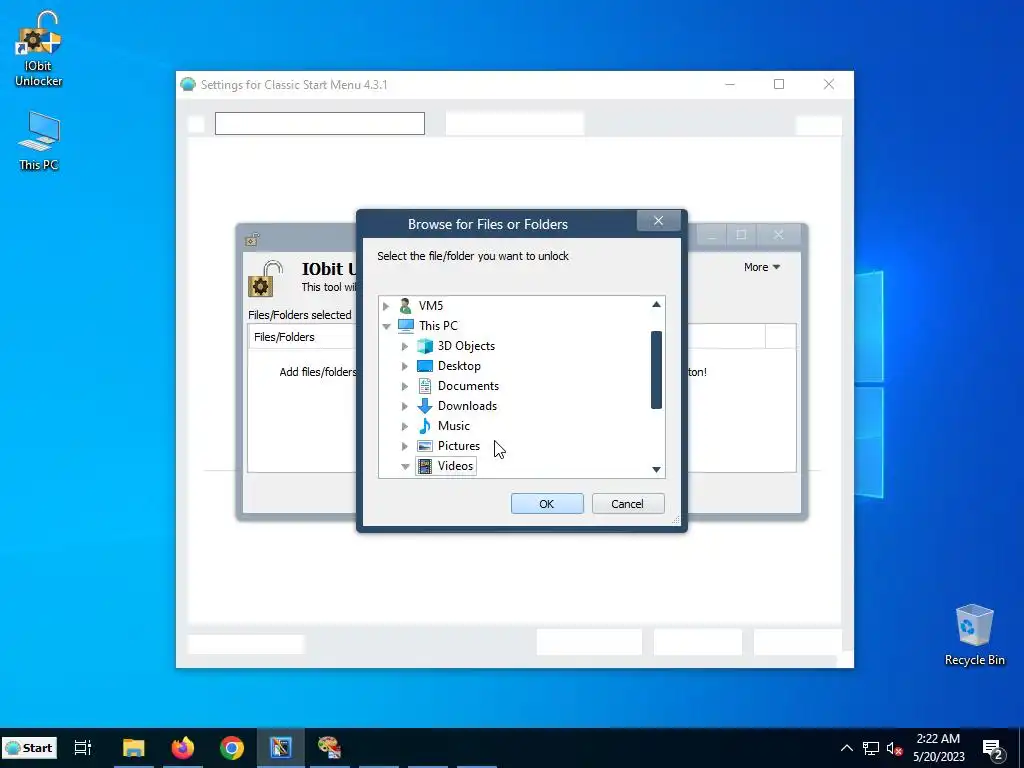Screen dimensions: 1024x768
Task: Click the Pictures icon in tree
Action: pos(424,446)
